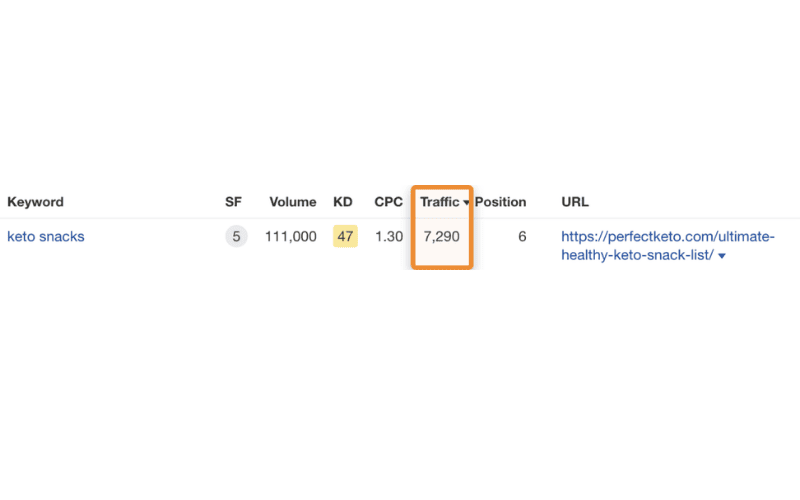The image size is (800, 500).
Task: Click the yellow KD badge showing 47
Action: click(345, 236)
